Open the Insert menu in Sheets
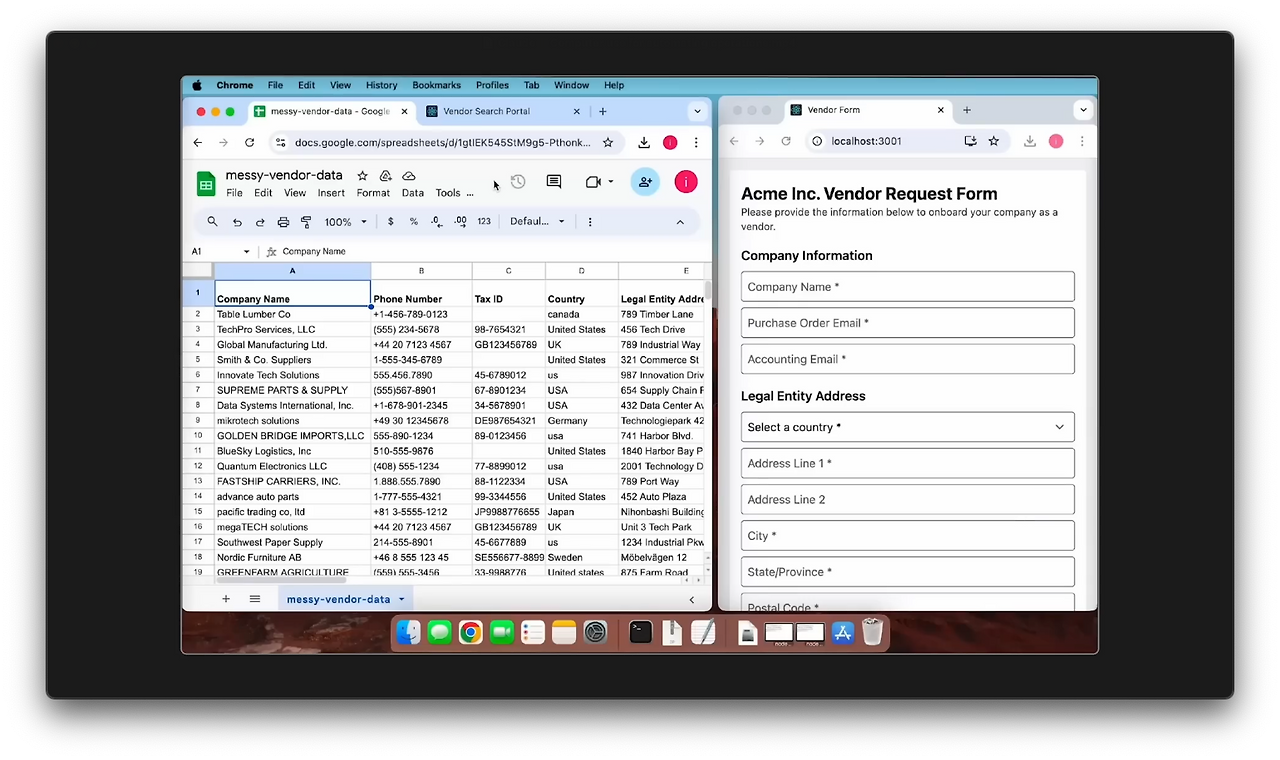Screen dimensions: 1280x760 331,193
